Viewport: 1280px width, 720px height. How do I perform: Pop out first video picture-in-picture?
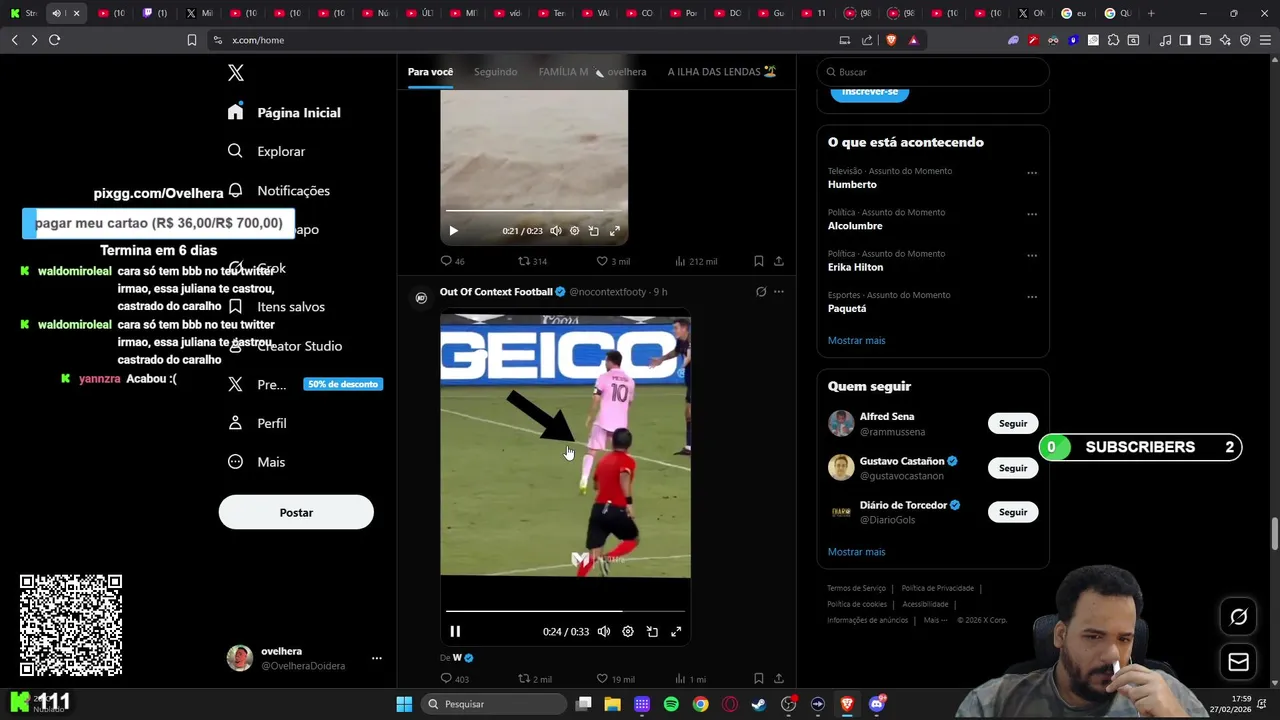[594, 231]
